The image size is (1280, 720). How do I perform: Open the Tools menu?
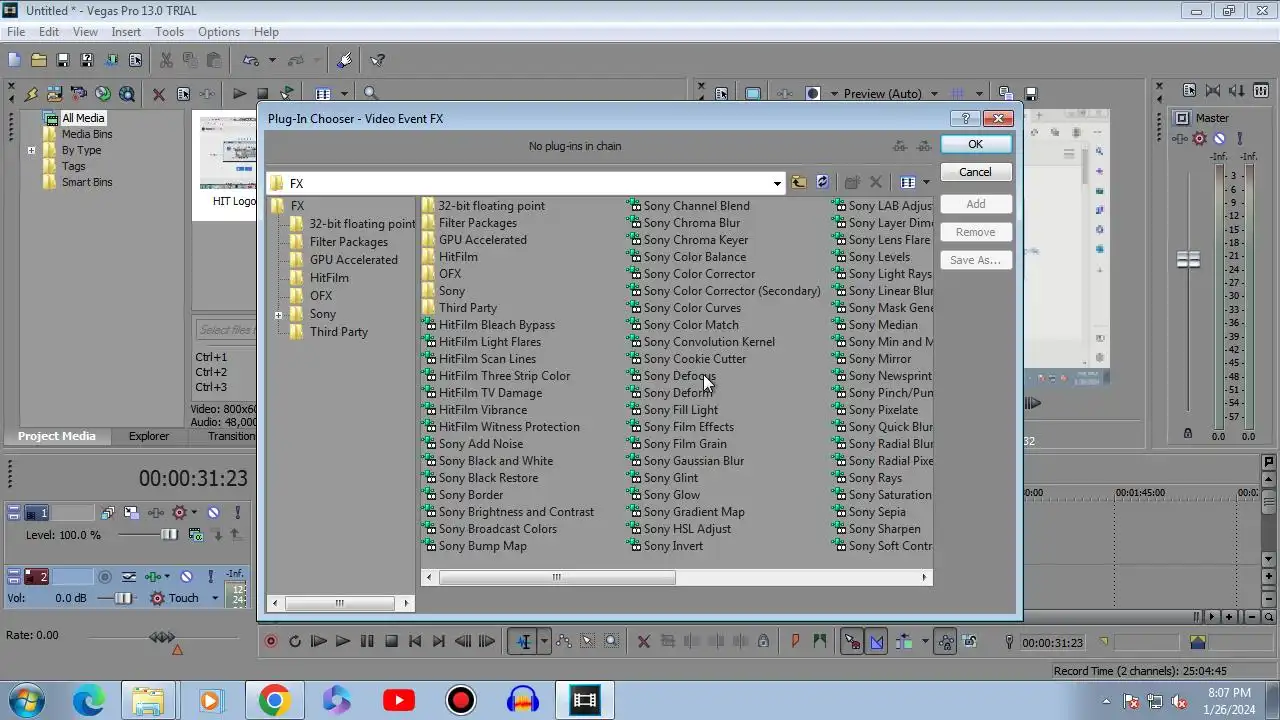click(x=169, y=32)
